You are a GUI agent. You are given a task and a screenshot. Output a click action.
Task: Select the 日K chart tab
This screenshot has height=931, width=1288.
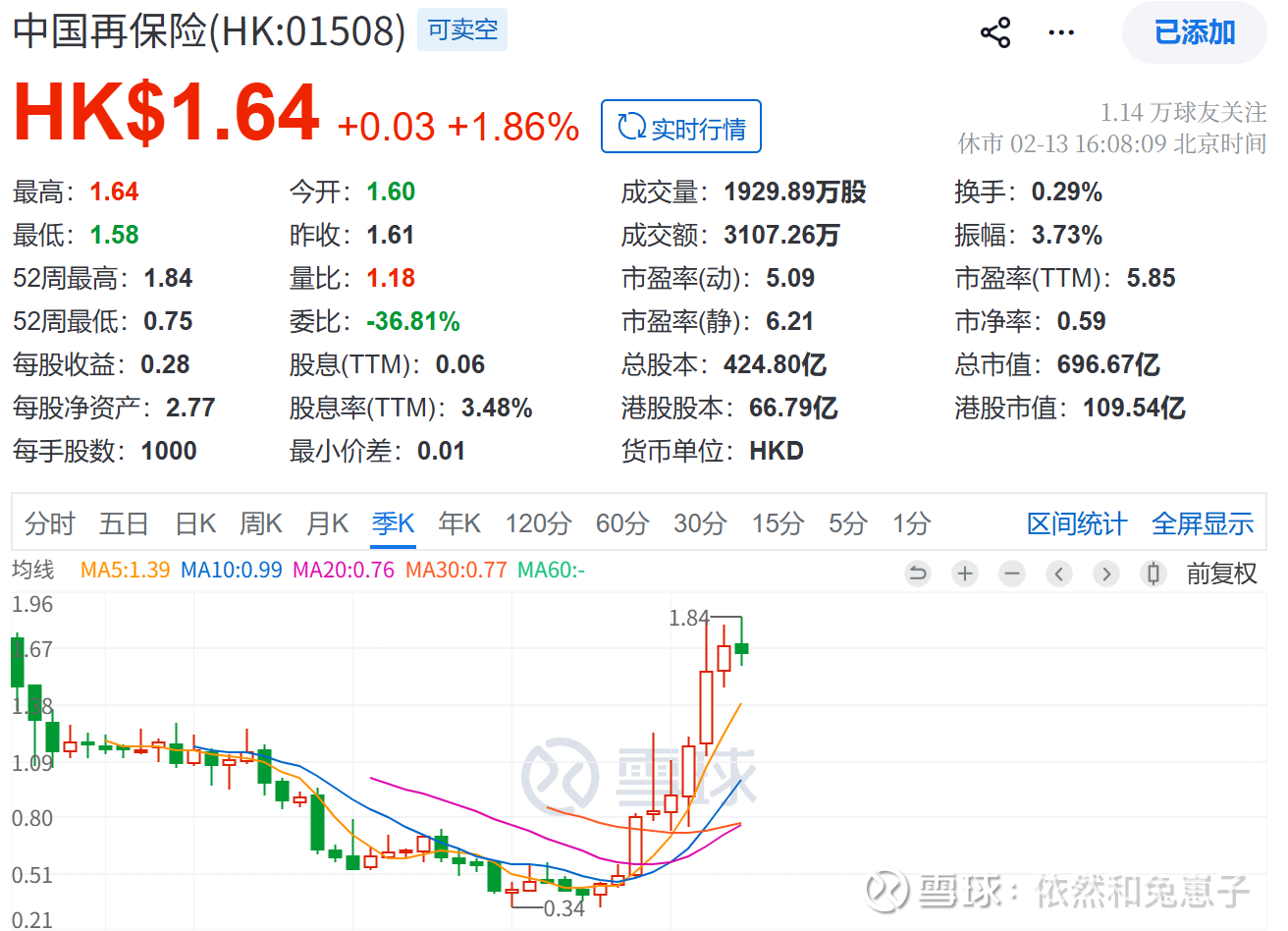pyautogui.click(x=195, y=524)
